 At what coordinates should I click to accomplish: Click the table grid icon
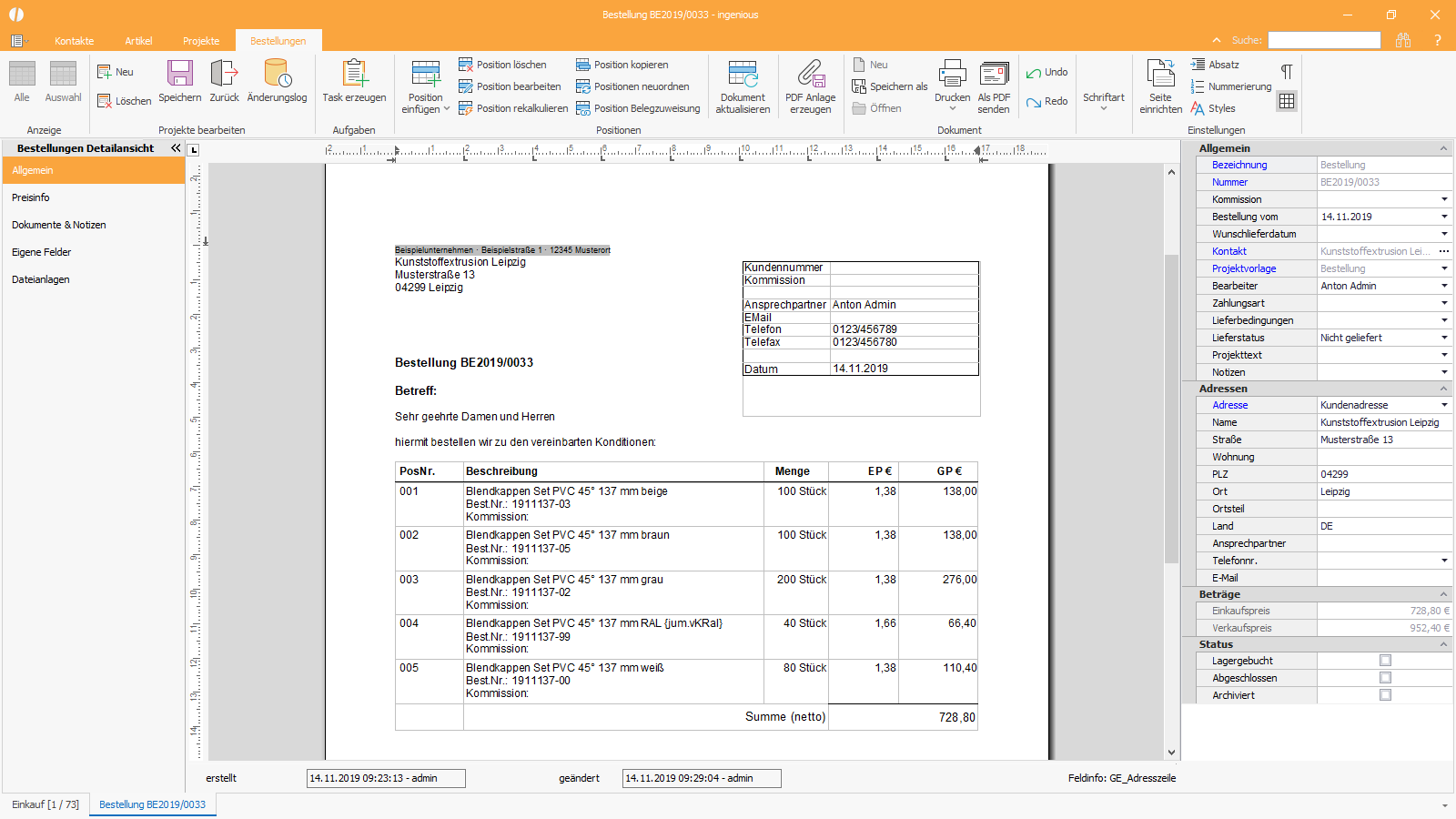click(x=1287, y=101)
